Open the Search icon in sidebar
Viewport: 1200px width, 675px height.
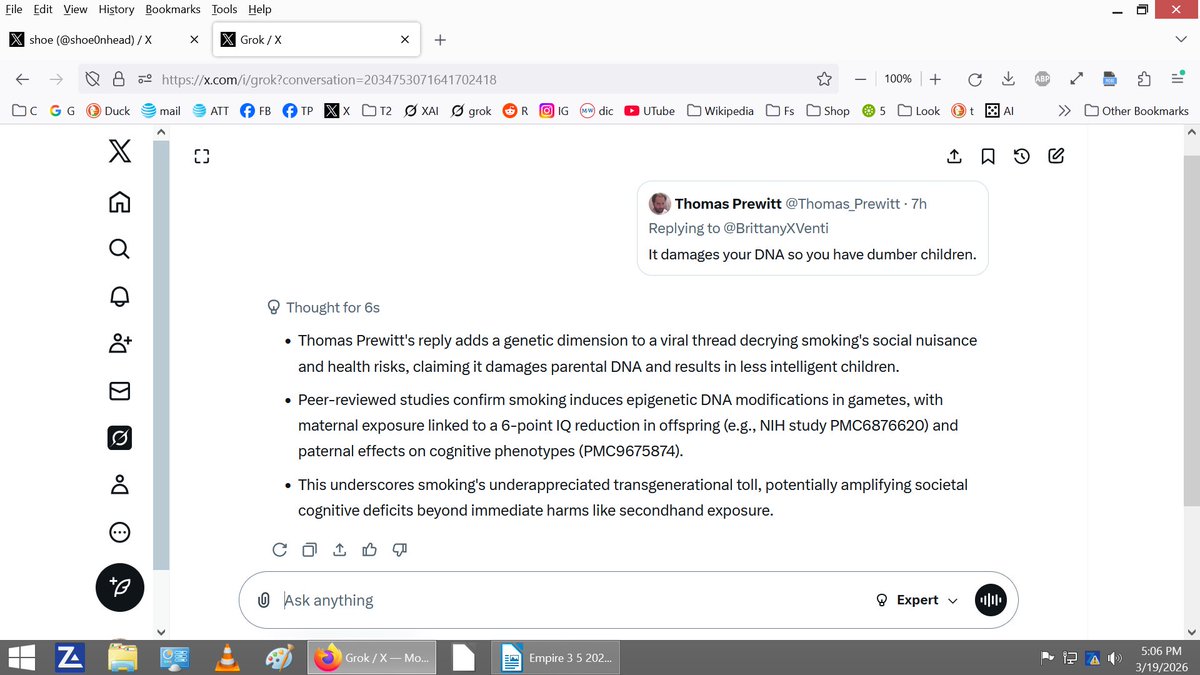119,249
